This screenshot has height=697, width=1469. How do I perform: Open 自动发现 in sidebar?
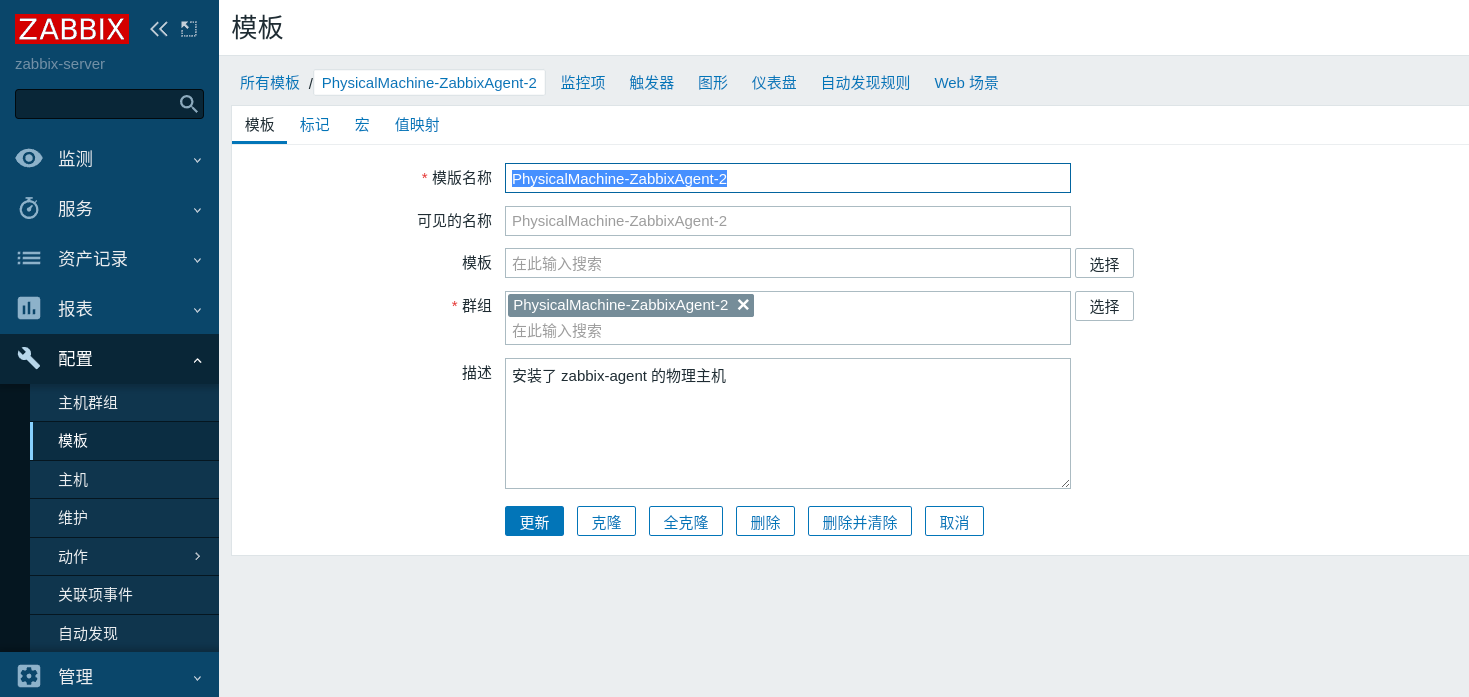click(124, 633)
